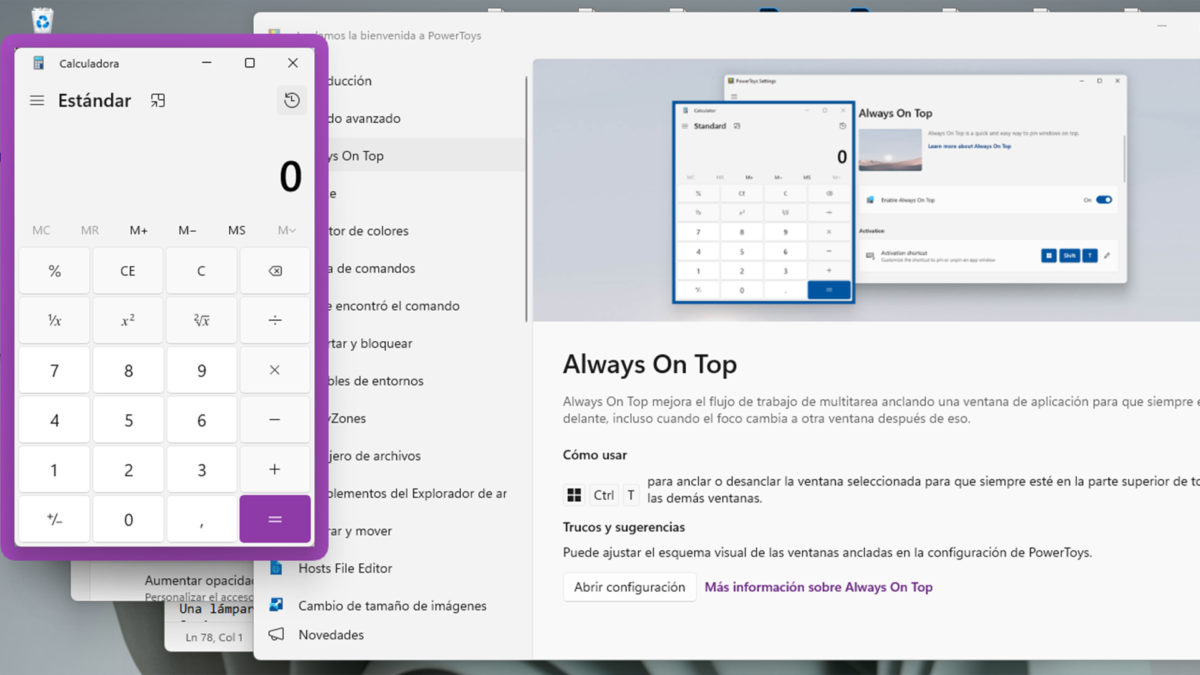Image resolution: width=1200 pixels, height=675 pixels.
Task: Click the Ctrl shortcut key badge
Action: [x=604, y=495]
